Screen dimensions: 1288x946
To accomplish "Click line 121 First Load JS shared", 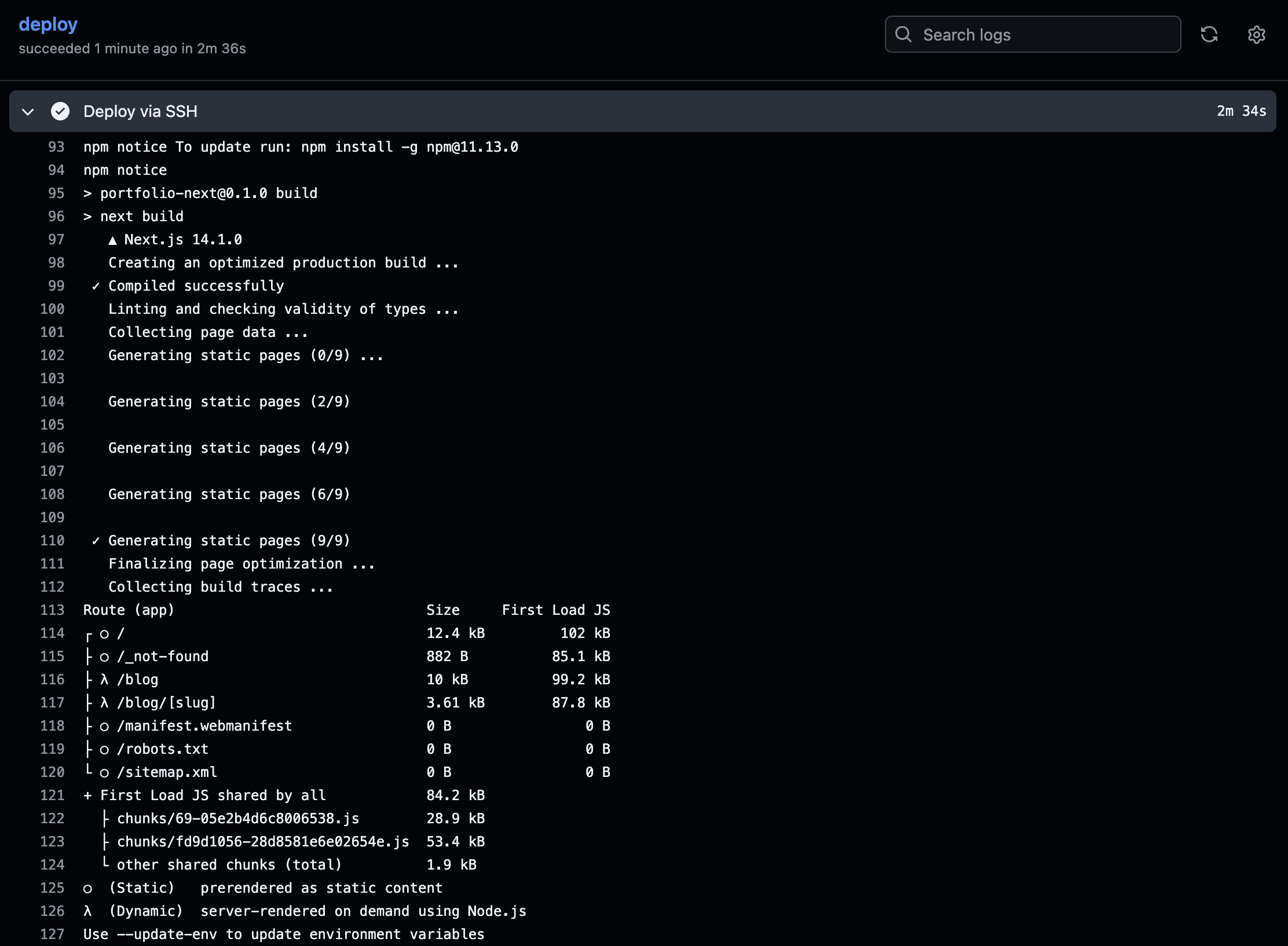I will coord(205,795).
